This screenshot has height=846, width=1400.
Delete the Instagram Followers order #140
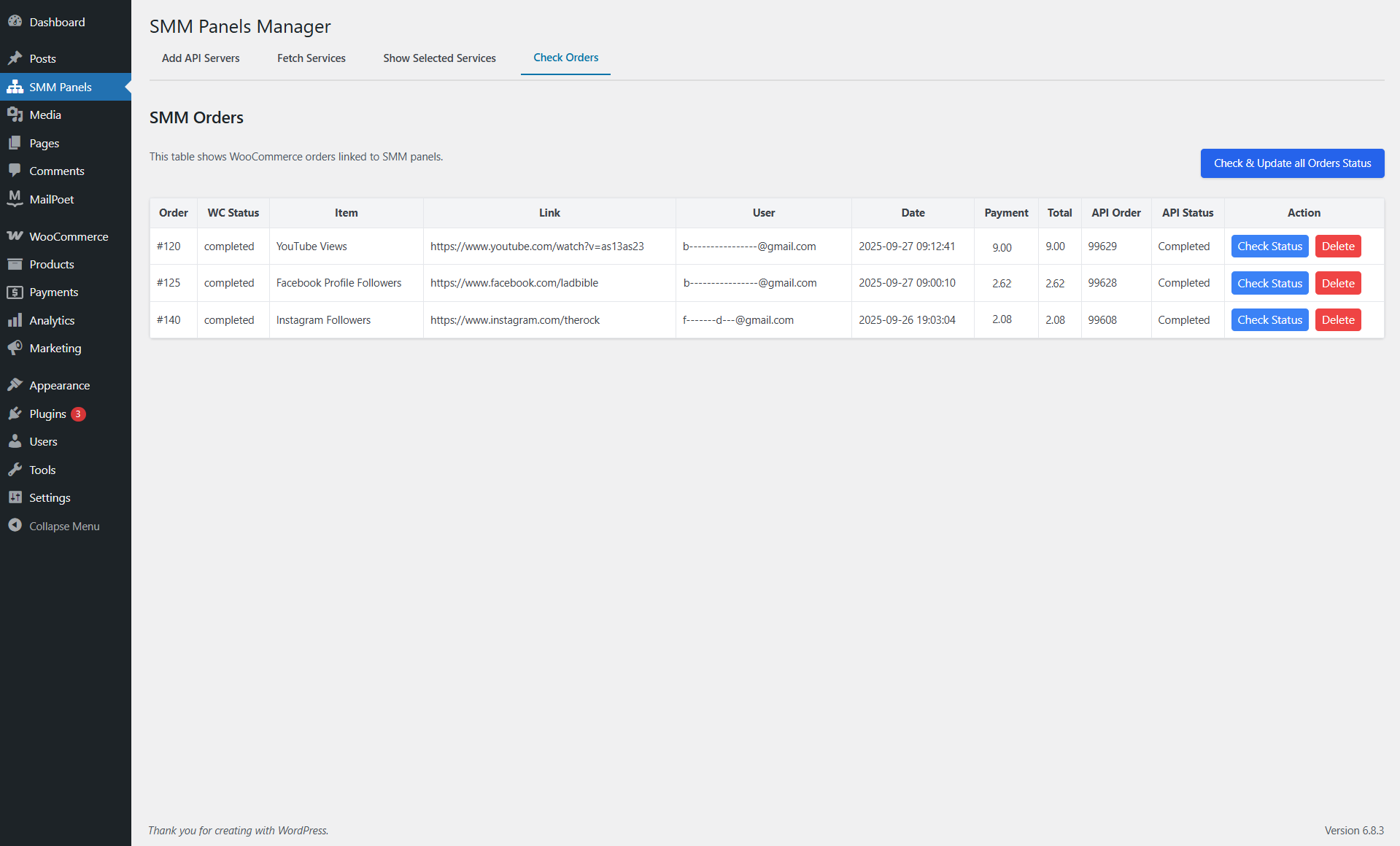1337,320
